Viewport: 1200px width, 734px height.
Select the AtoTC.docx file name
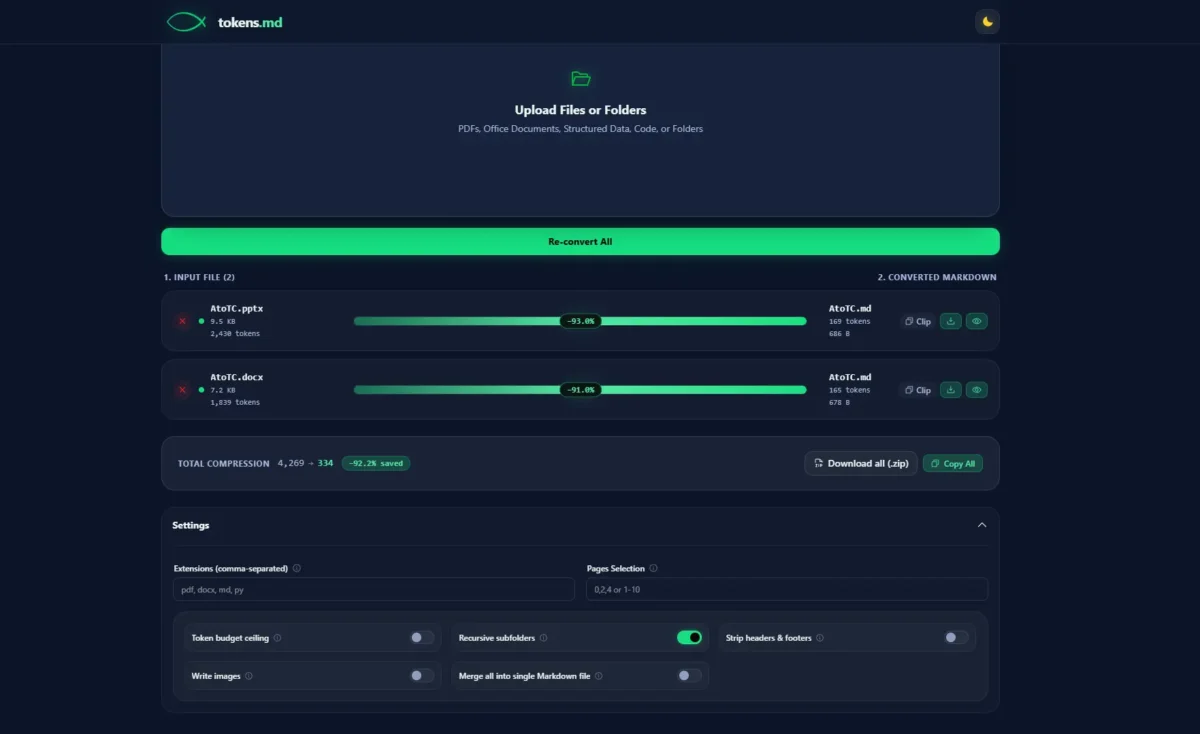pyautogui.click(x=237, y=377)
